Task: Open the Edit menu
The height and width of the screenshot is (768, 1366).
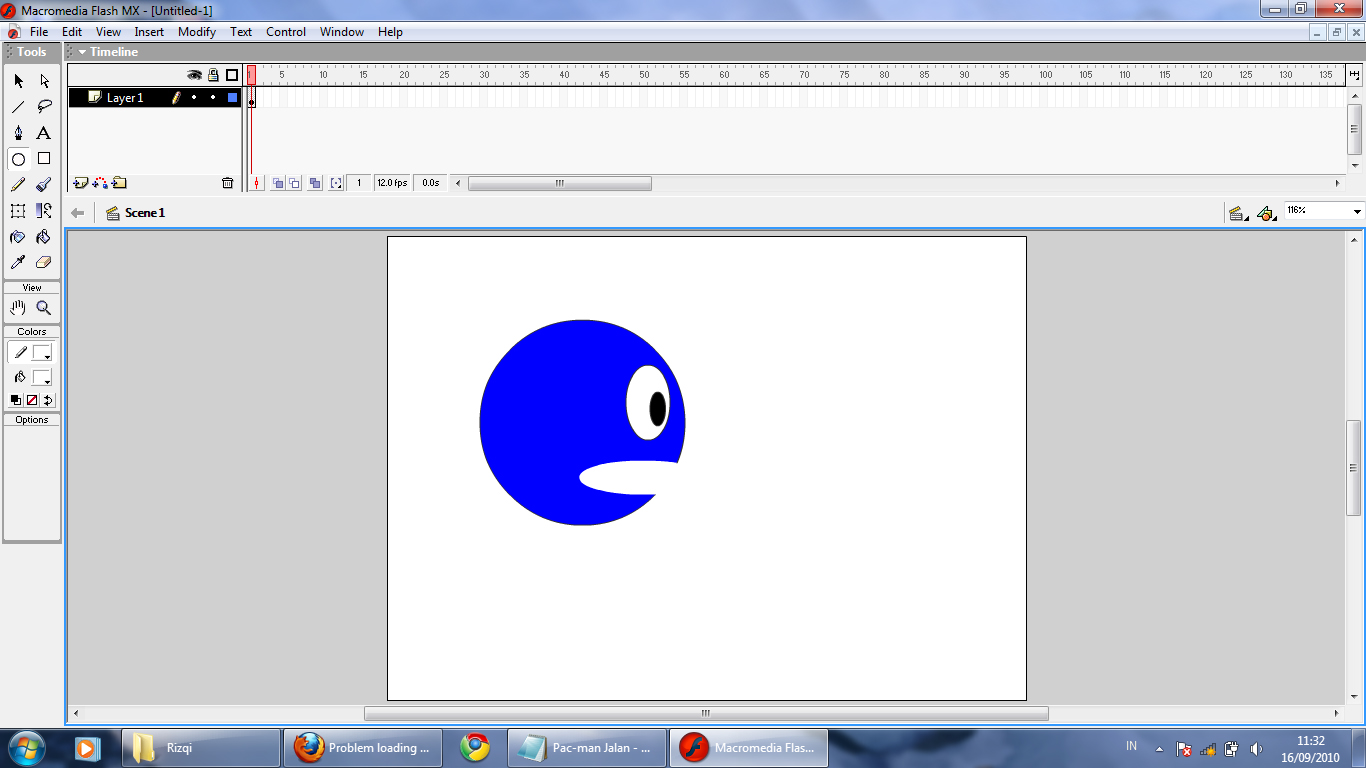Action: coord(72,32)
